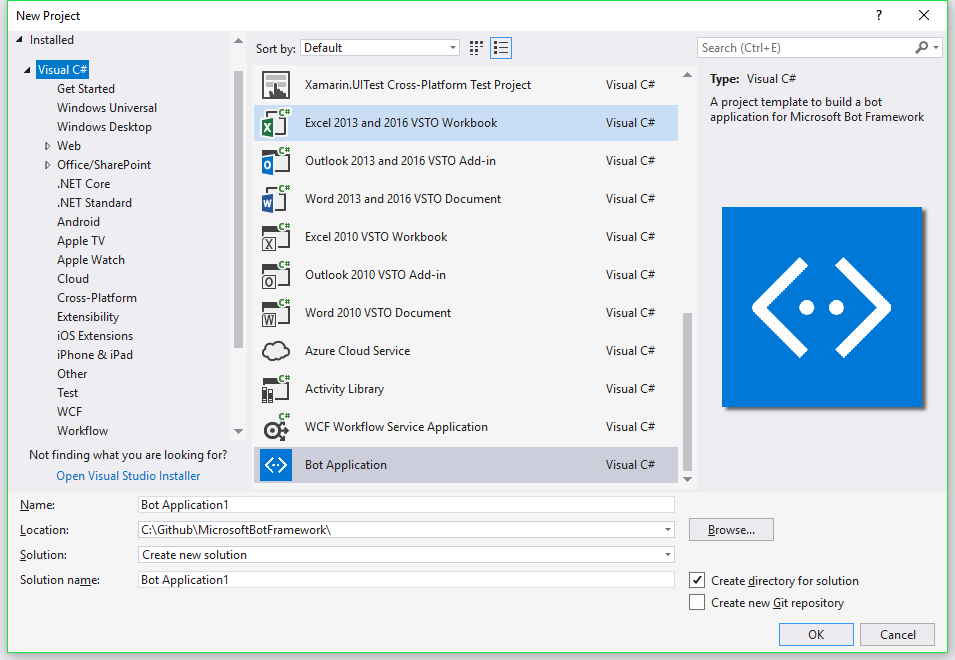This screenshot has width=955, height=660.
Task: Click the Activity Library template icon
Action: [276, 389]
